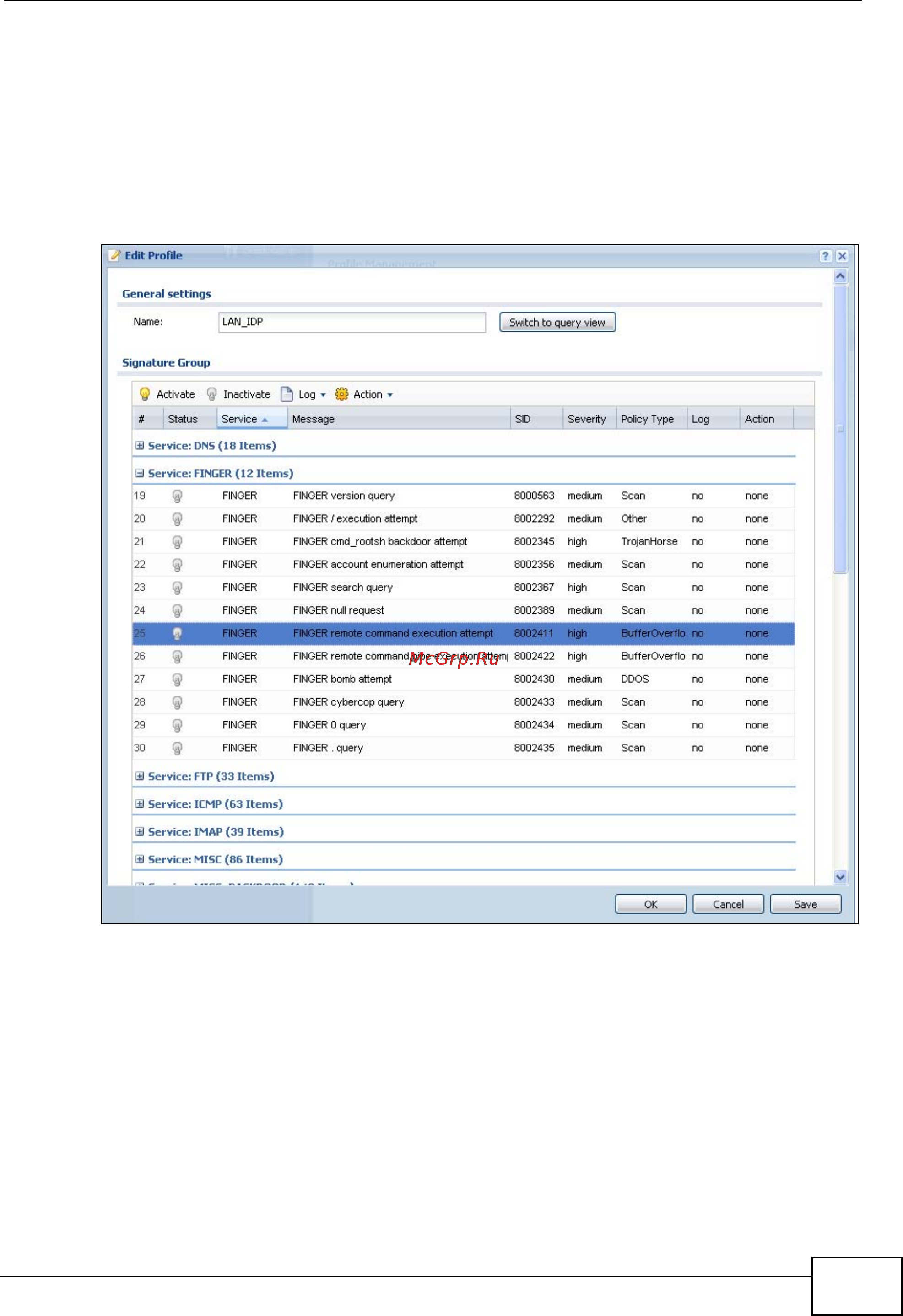Collapse the Service: FINGER group
Screen dimensions: 903x1316
[x=139, y=473]
